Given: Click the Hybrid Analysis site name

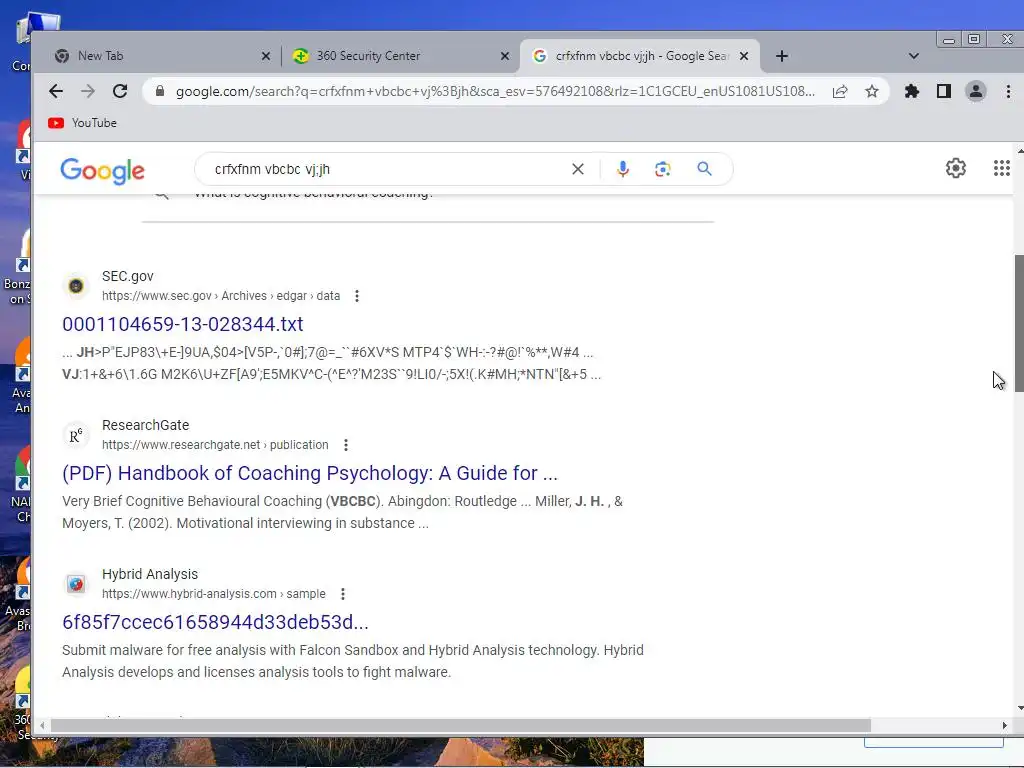Looking at the screenshot, I should tap(150, 574).
